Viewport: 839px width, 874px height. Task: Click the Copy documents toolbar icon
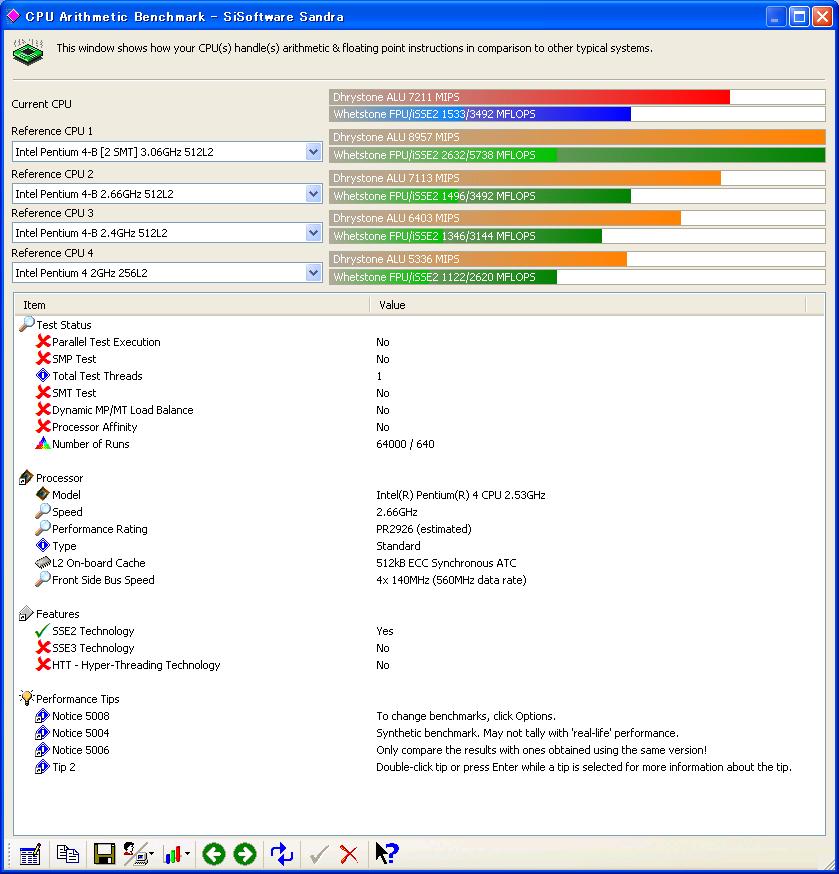click(68, 853)
